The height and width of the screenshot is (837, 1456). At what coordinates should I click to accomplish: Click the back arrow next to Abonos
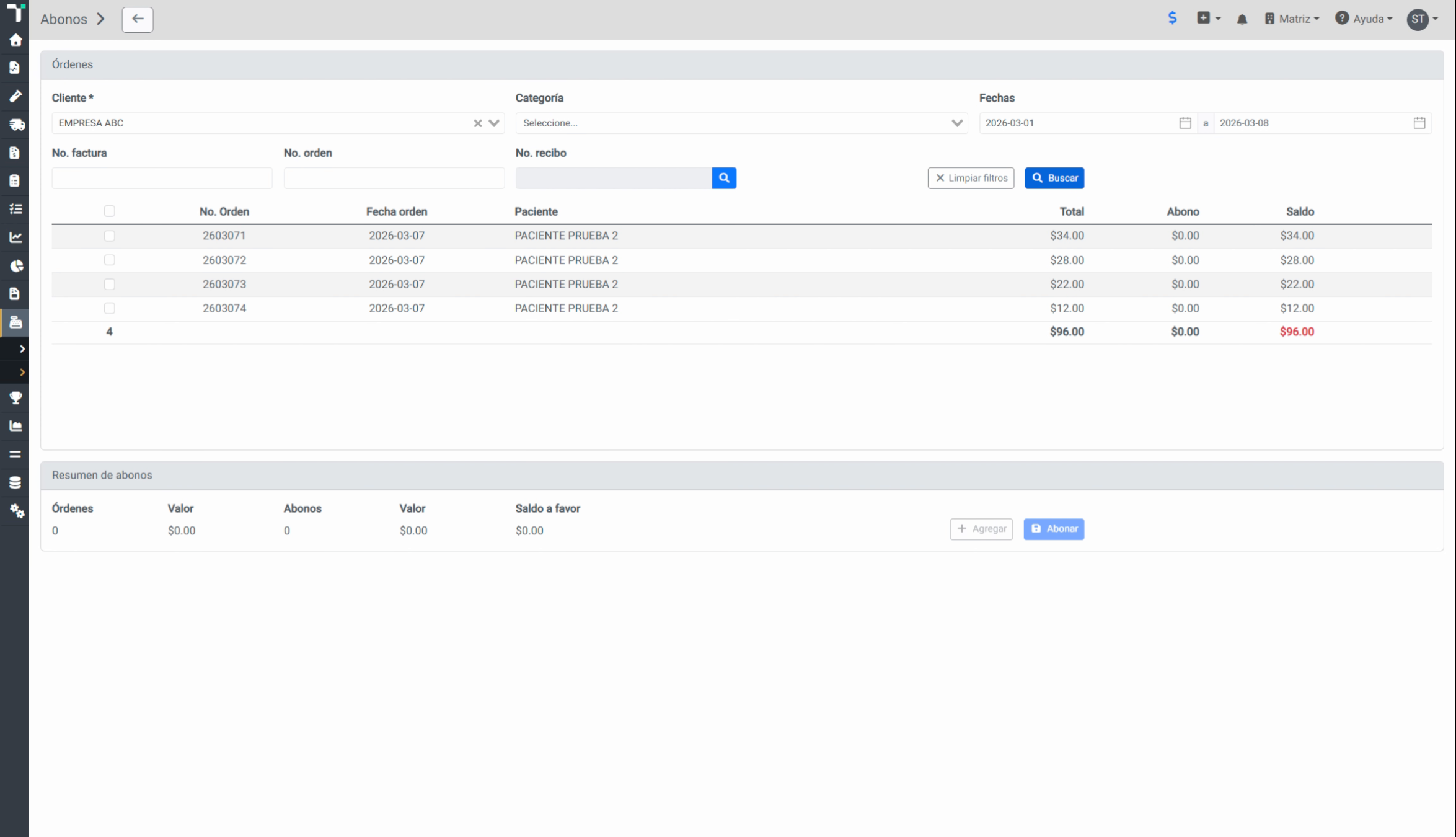138,19
